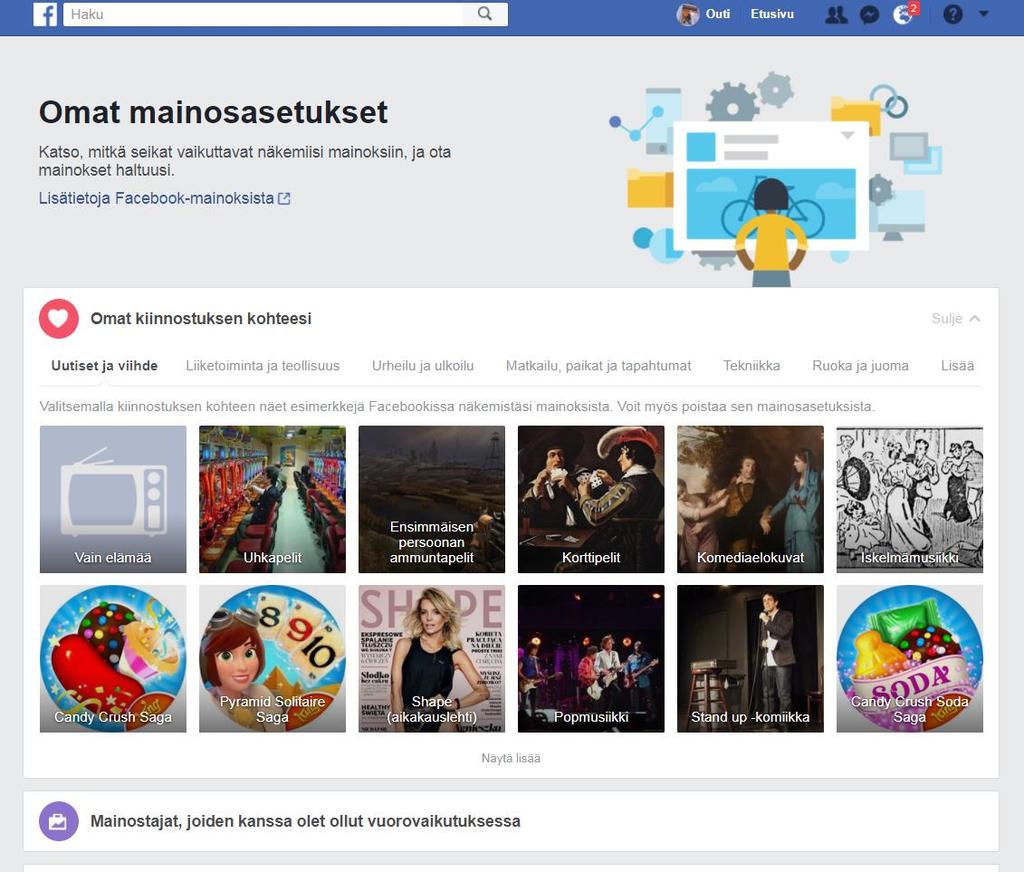Switch to Liiketoiminta ja teollisuus tab
The width and height of the screenshot is (1024, 872).
tap(263, 366)
